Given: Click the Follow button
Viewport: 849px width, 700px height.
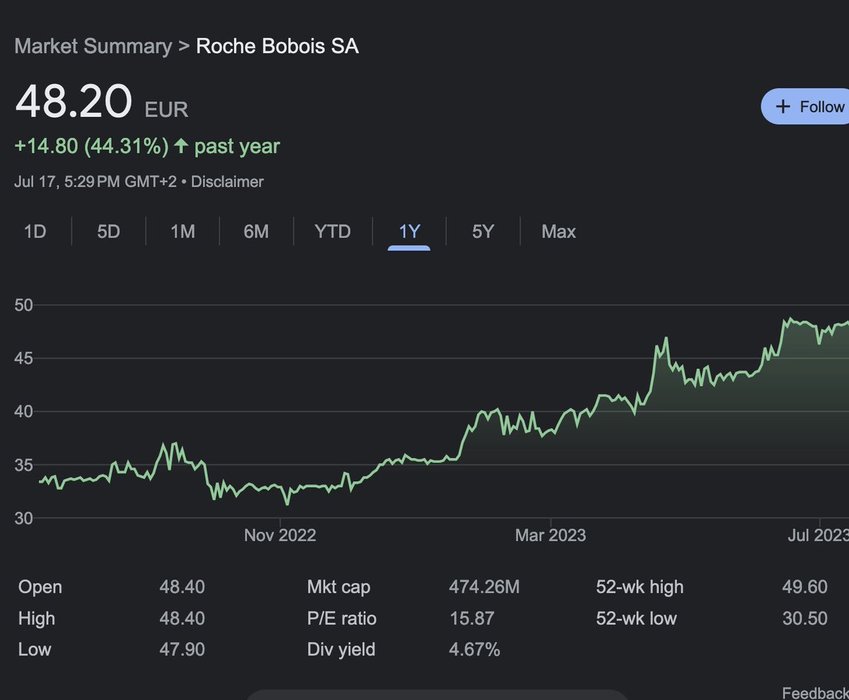Looking at the screenshot, I should [808, 107].
